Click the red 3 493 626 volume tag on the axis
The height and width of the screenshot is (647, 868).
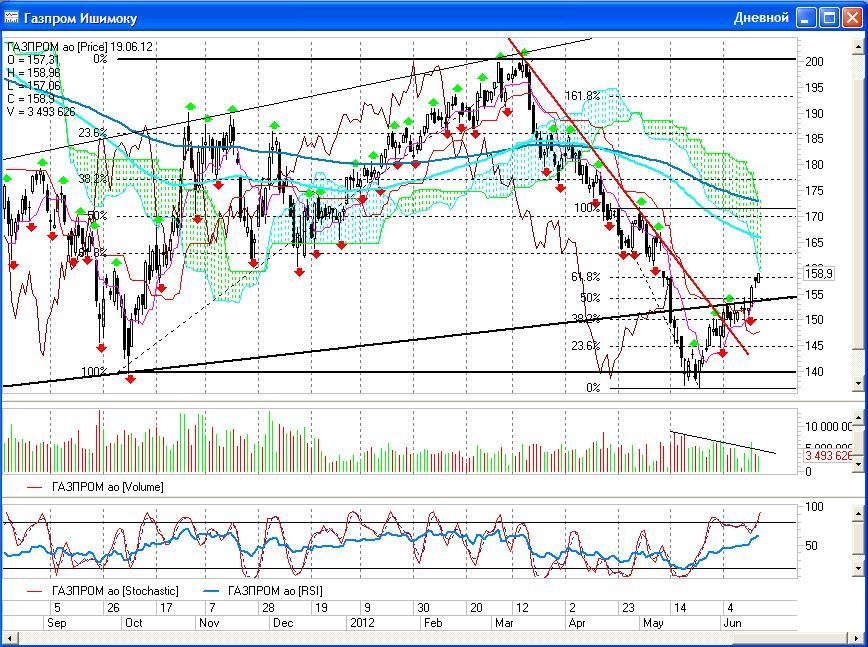point(829,456)
